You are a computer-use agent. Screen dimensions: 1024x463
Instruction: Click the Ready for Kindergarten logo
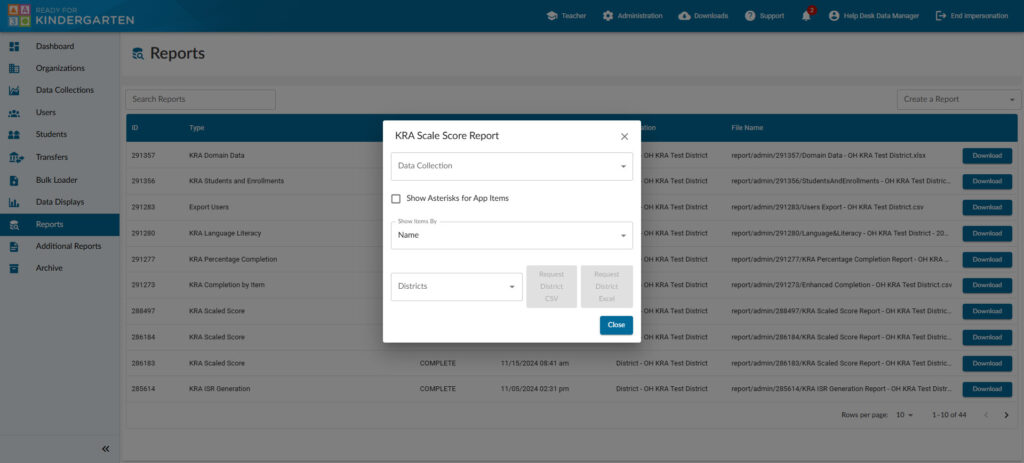coord(71,16)
